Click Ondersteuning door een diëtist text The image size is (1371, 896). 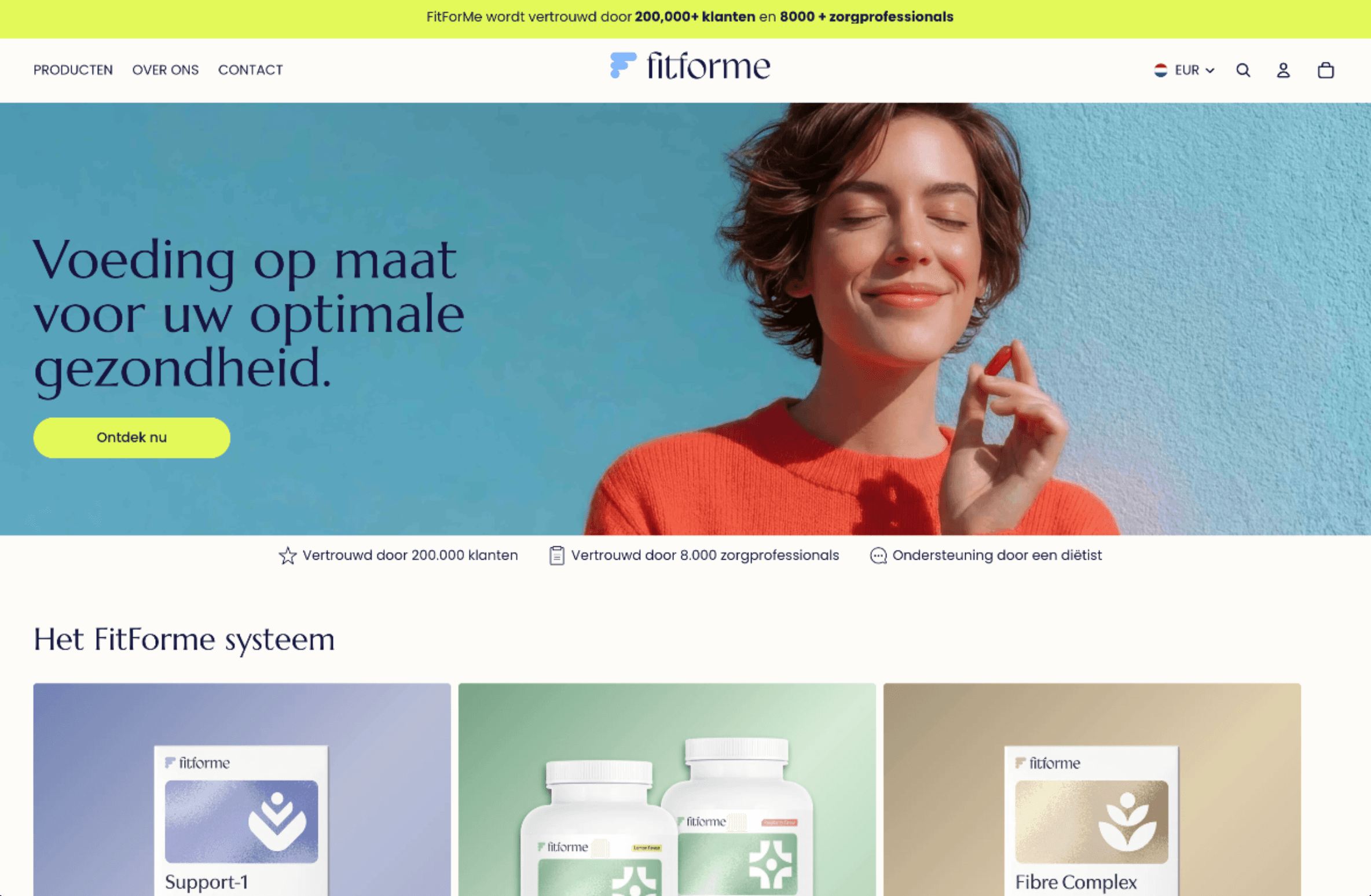996,556
